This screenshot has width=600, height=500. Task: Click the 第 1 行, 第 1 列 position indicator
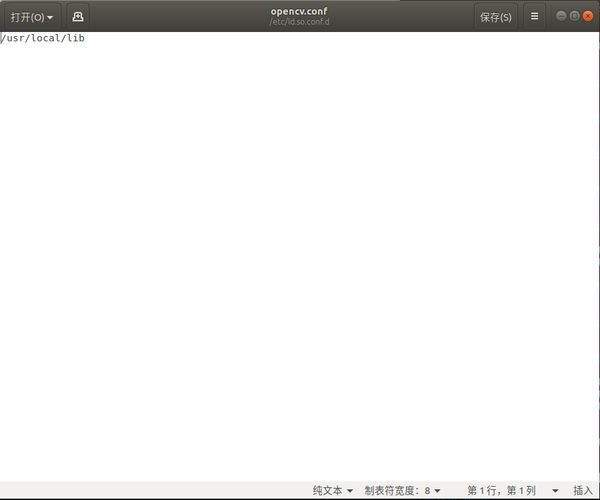click(501, 490)
